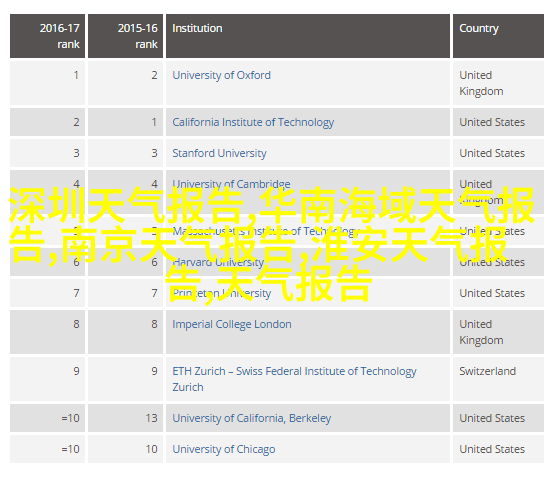This screenshot has height=480, width=560.
Task: Select rank 1 cell in 2016-17 column
Action: pyautogui.click(x=48, y=83)
